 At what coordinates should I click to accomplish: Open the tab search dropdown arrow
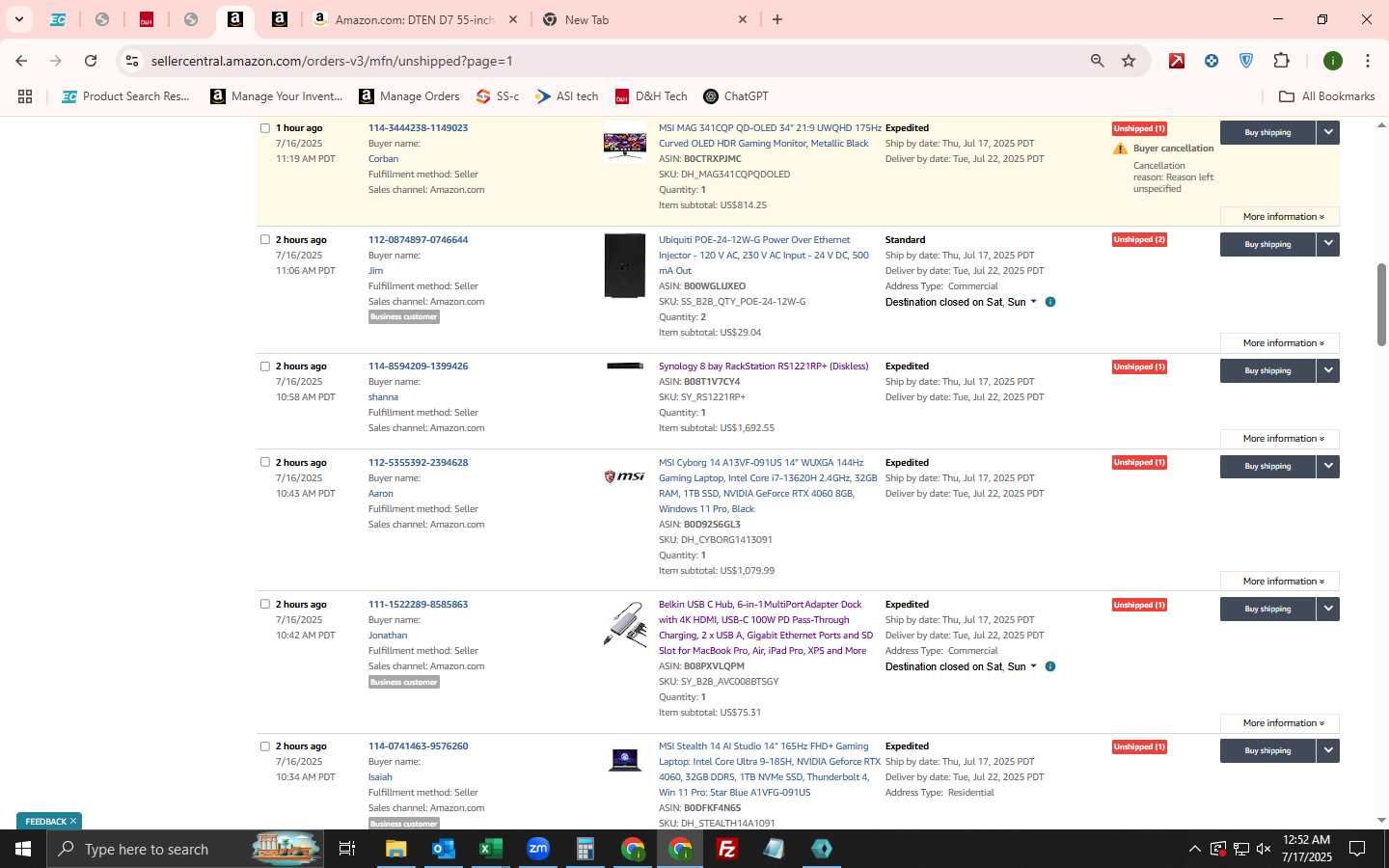(18, 19)
